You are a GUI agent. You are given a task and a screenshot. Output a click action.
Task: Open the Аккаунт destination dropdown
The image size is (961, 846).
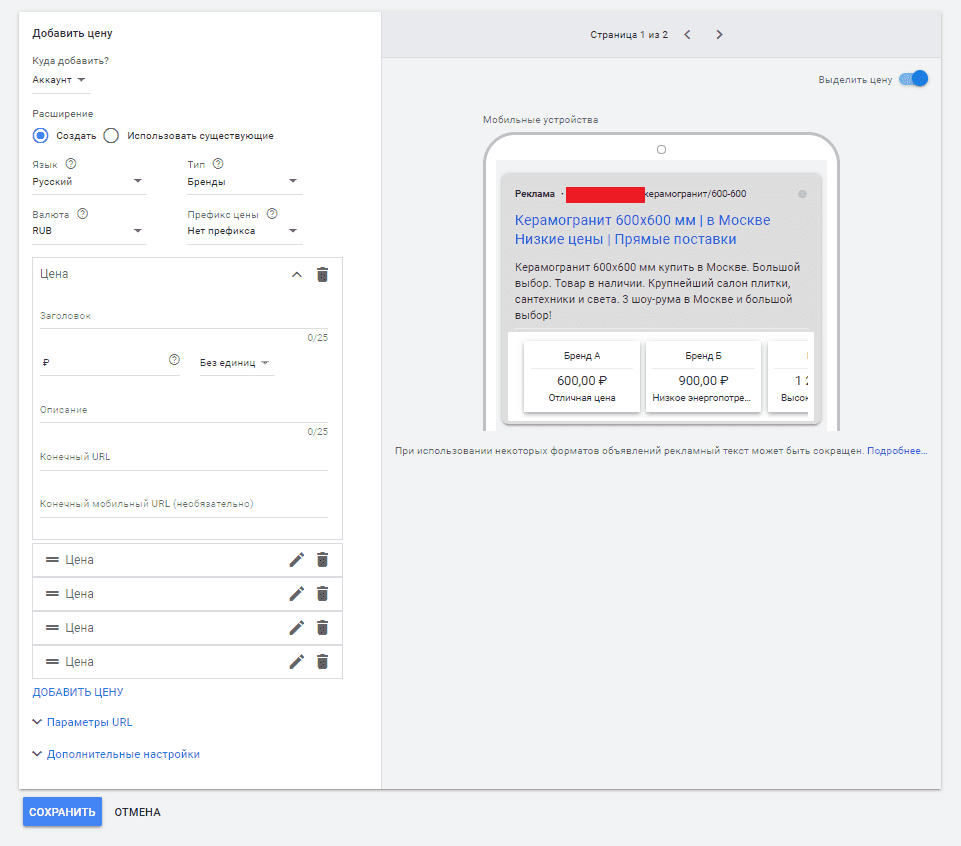coord(61,80)
